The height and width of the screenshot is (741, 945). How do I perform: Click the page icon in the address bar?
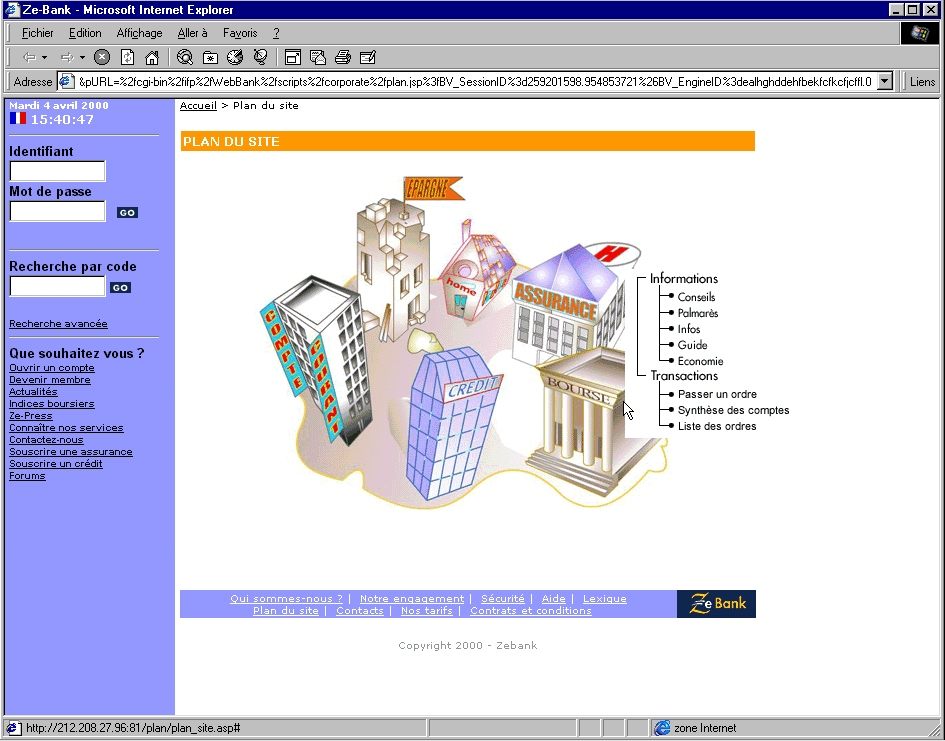pyautogui.click(x=66, y=81)
